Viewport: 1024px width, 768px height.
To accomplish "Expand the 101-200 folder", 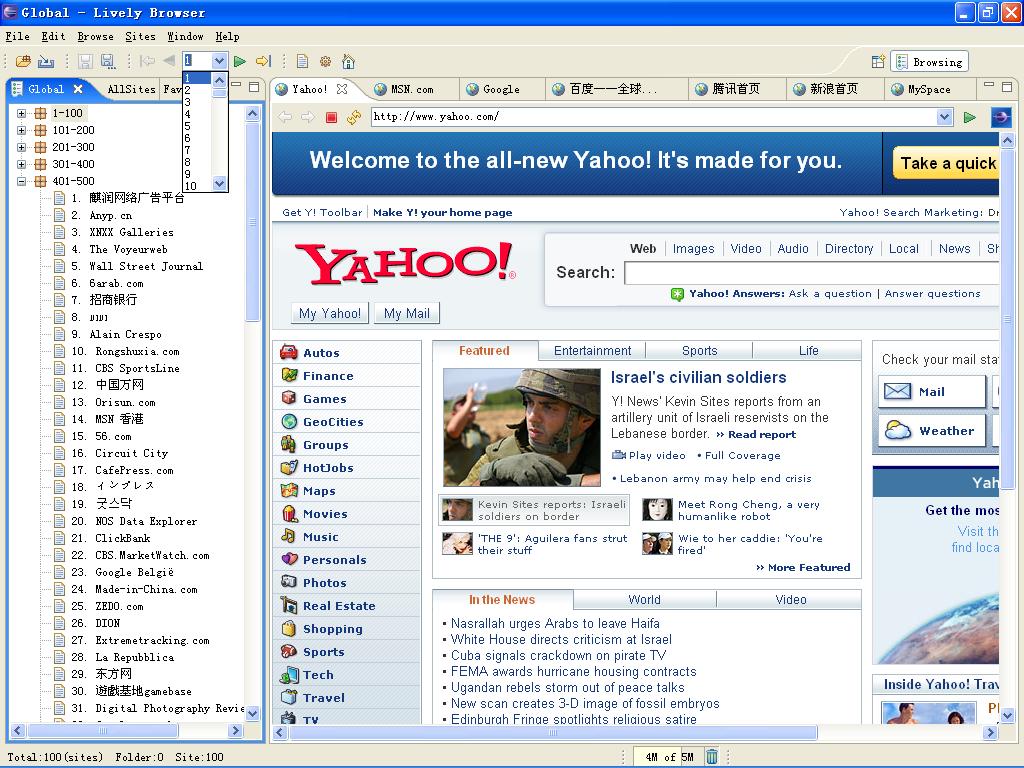I will [22, 130].
